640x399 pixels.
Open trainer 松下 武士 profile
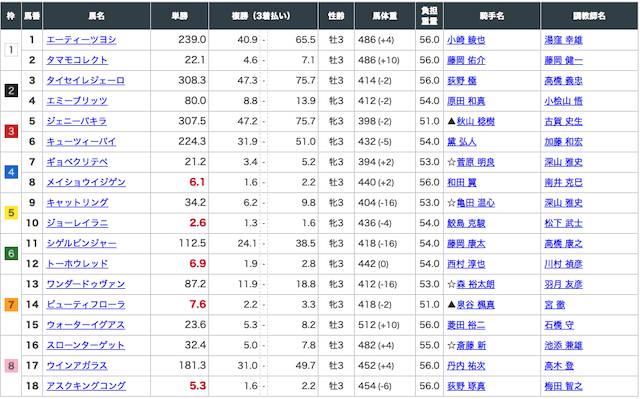563,223
